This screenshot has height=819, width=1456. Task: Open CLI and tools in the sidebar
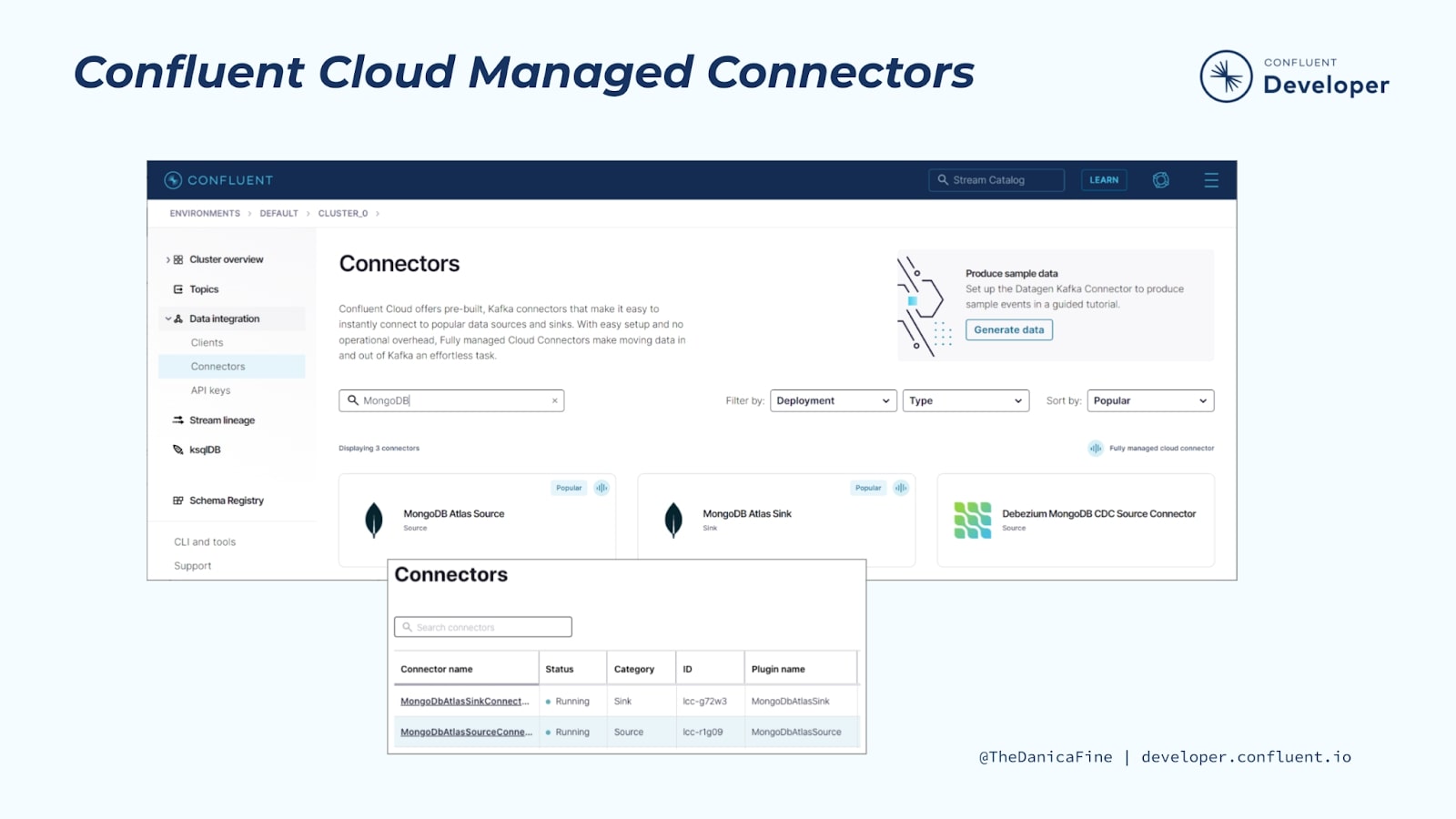click(x=205, y=542)
